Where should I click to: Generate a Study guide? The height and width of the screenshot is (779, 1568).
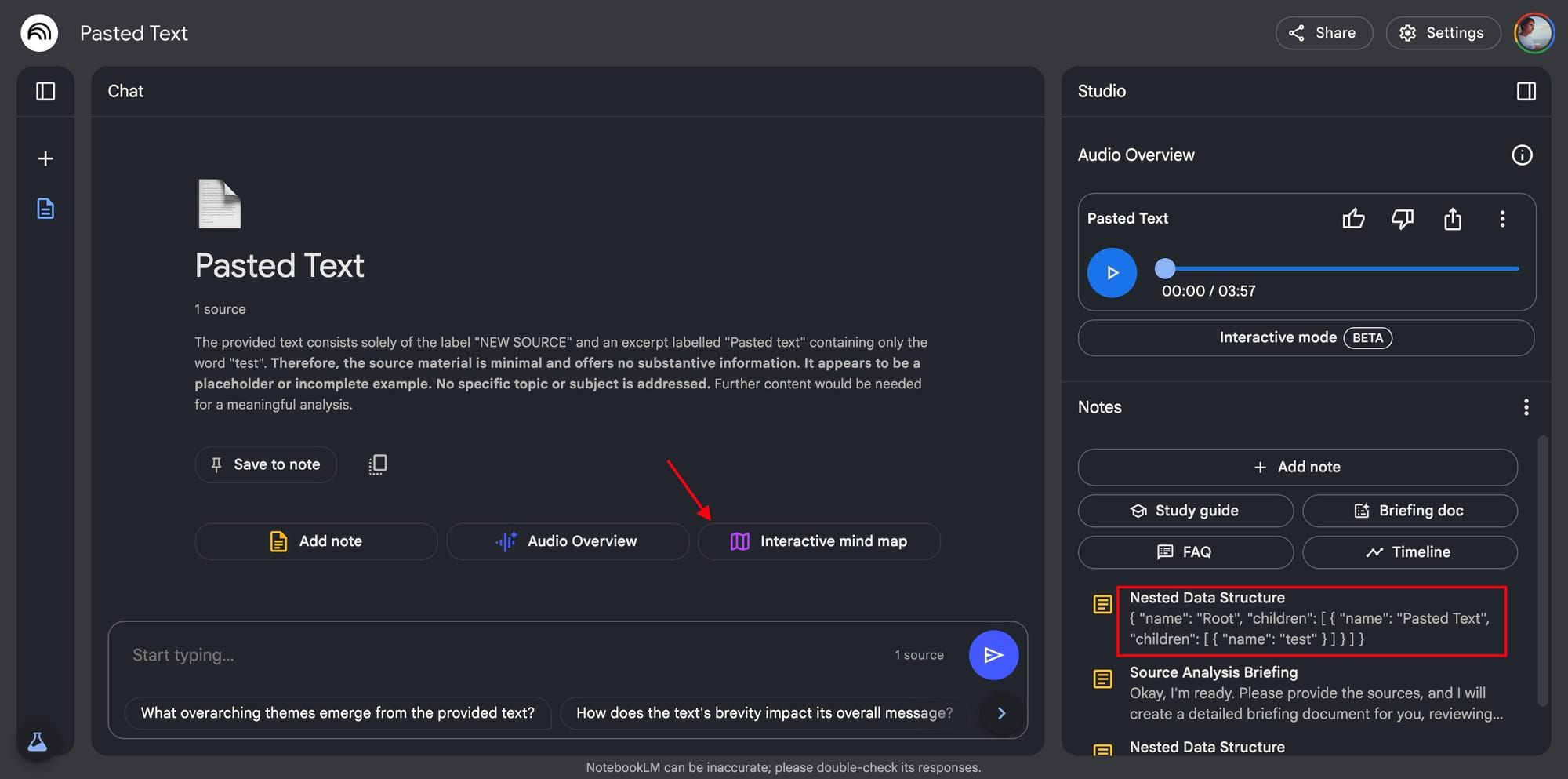click(1185, 511)
